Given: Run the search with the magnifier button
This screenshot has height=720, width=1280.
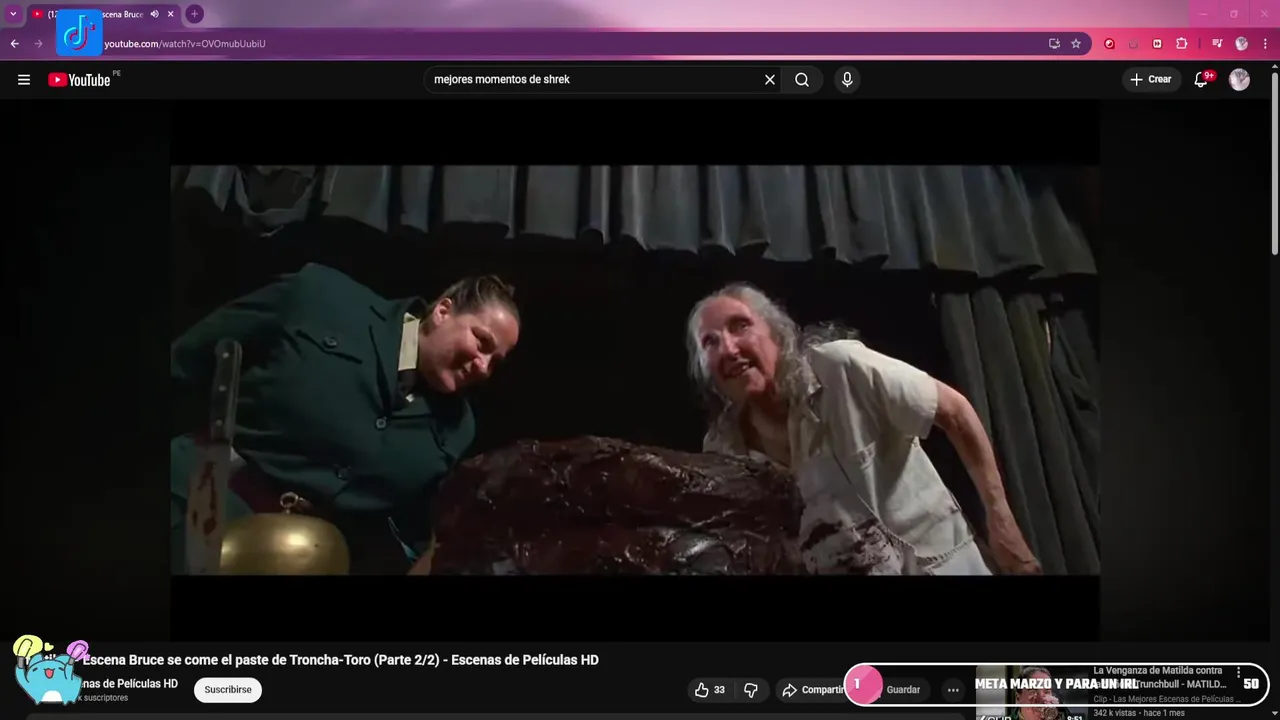Looking at the screenshot, I should (x=802, y=80).
